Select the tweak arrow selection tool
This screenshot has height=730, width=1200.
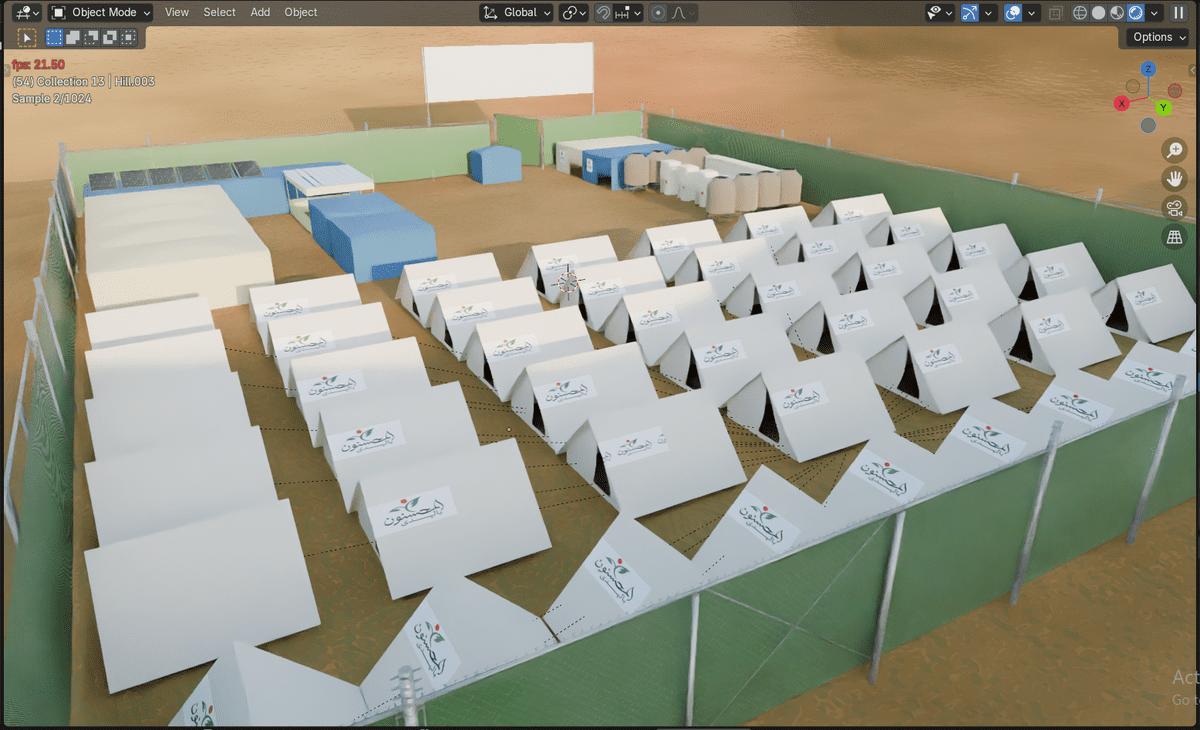[x=27, y=37]
